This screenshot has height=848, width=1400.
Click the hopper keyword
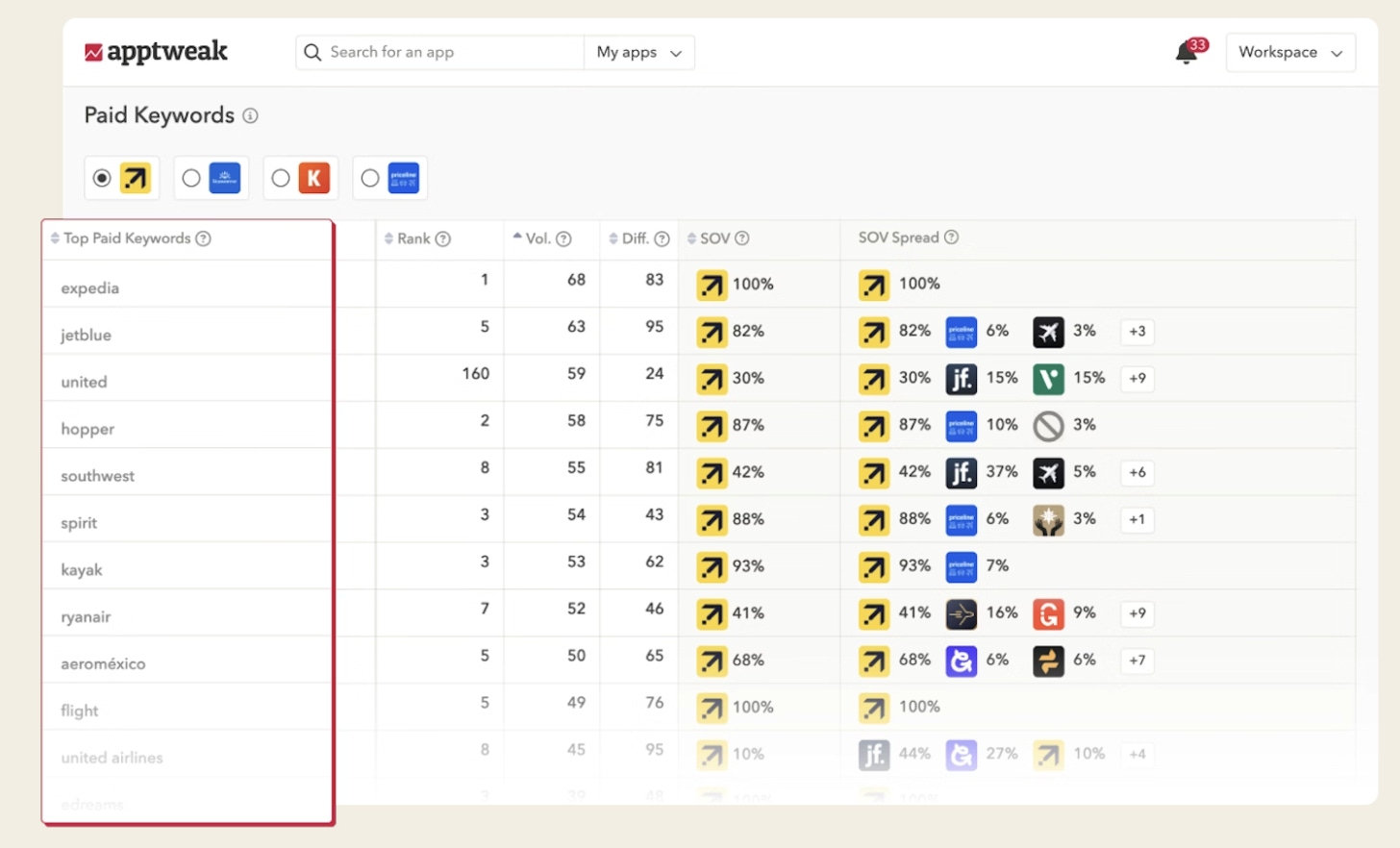pos(87,430)
